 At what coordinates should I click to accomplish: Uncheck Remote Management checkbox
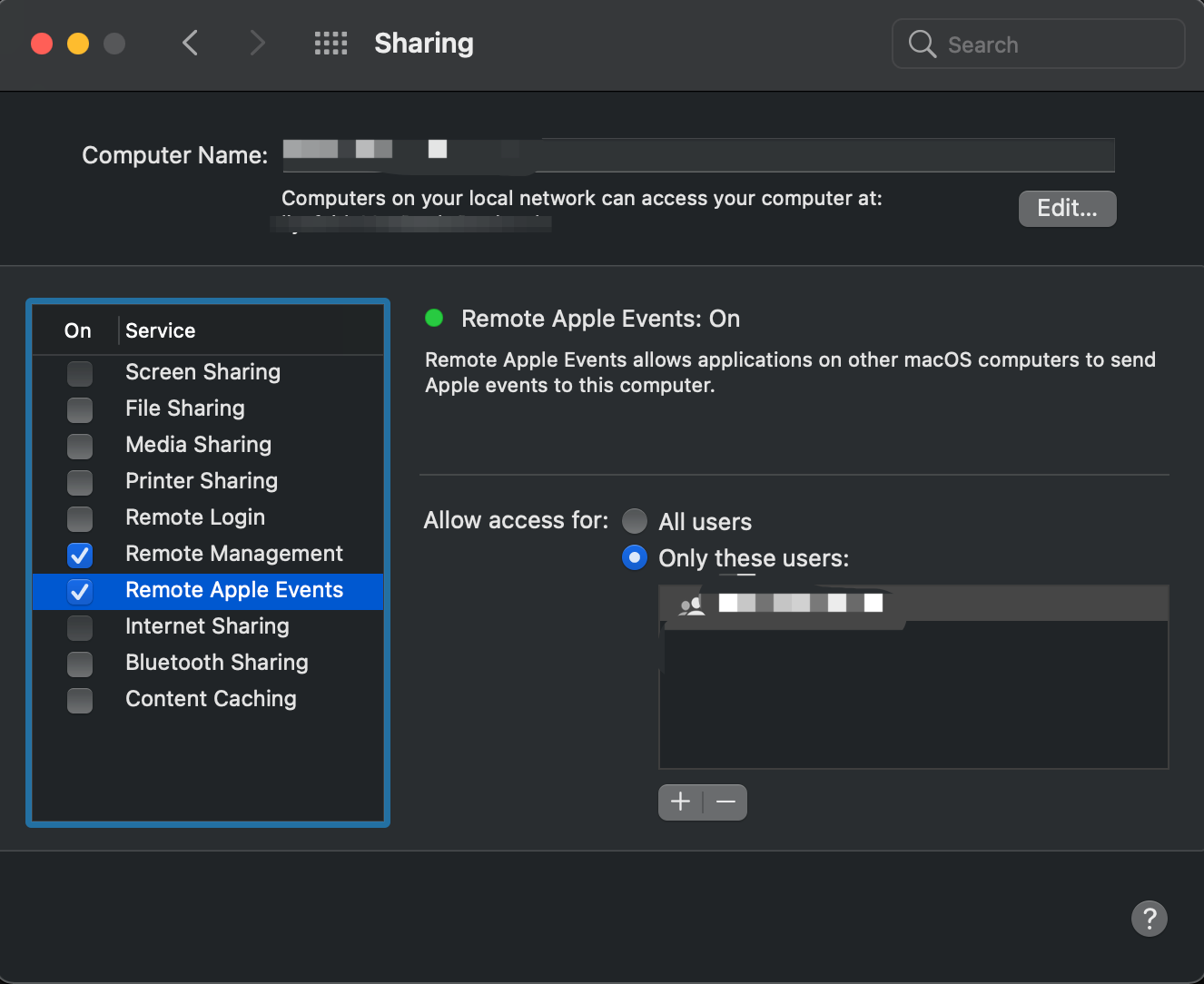point(80,555)
